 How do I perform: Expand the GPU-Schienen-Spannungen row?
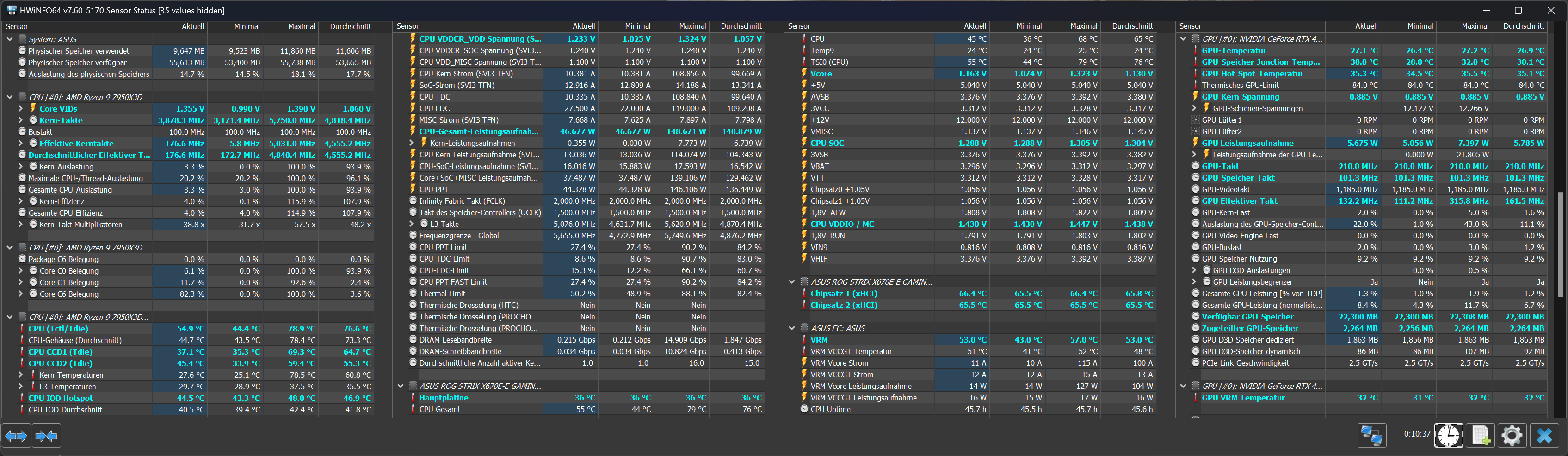tap(1194, 108)
